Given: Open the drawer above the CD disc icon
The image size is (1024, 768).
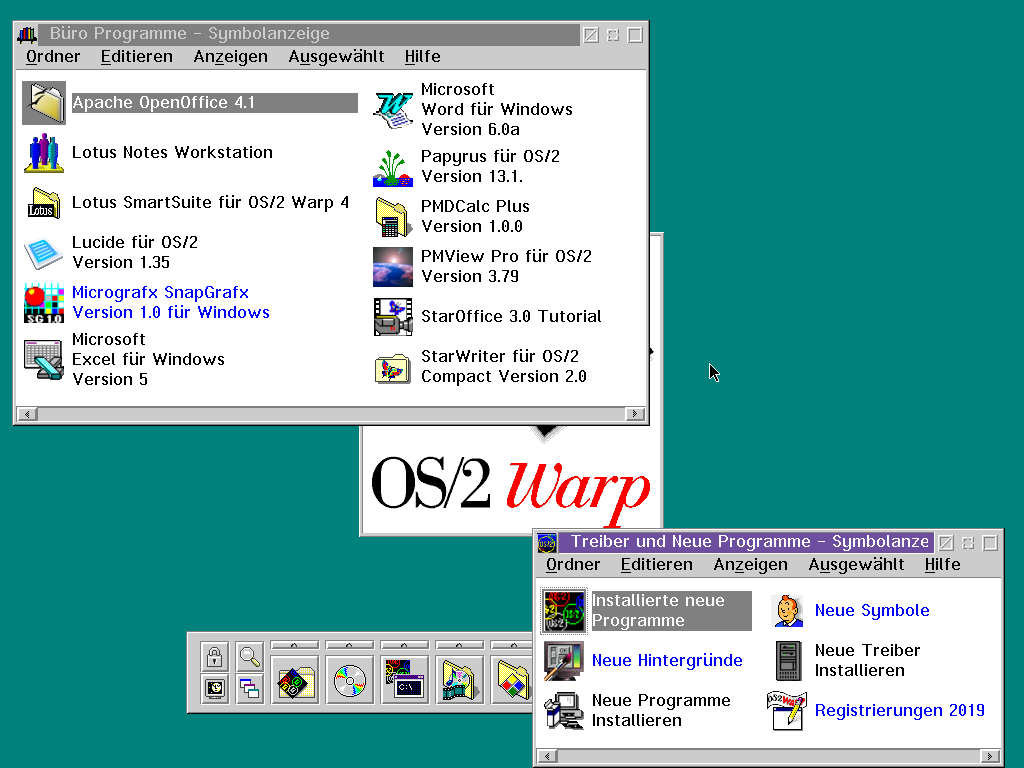Looking at the screenshot, I should tap(350, 645).
